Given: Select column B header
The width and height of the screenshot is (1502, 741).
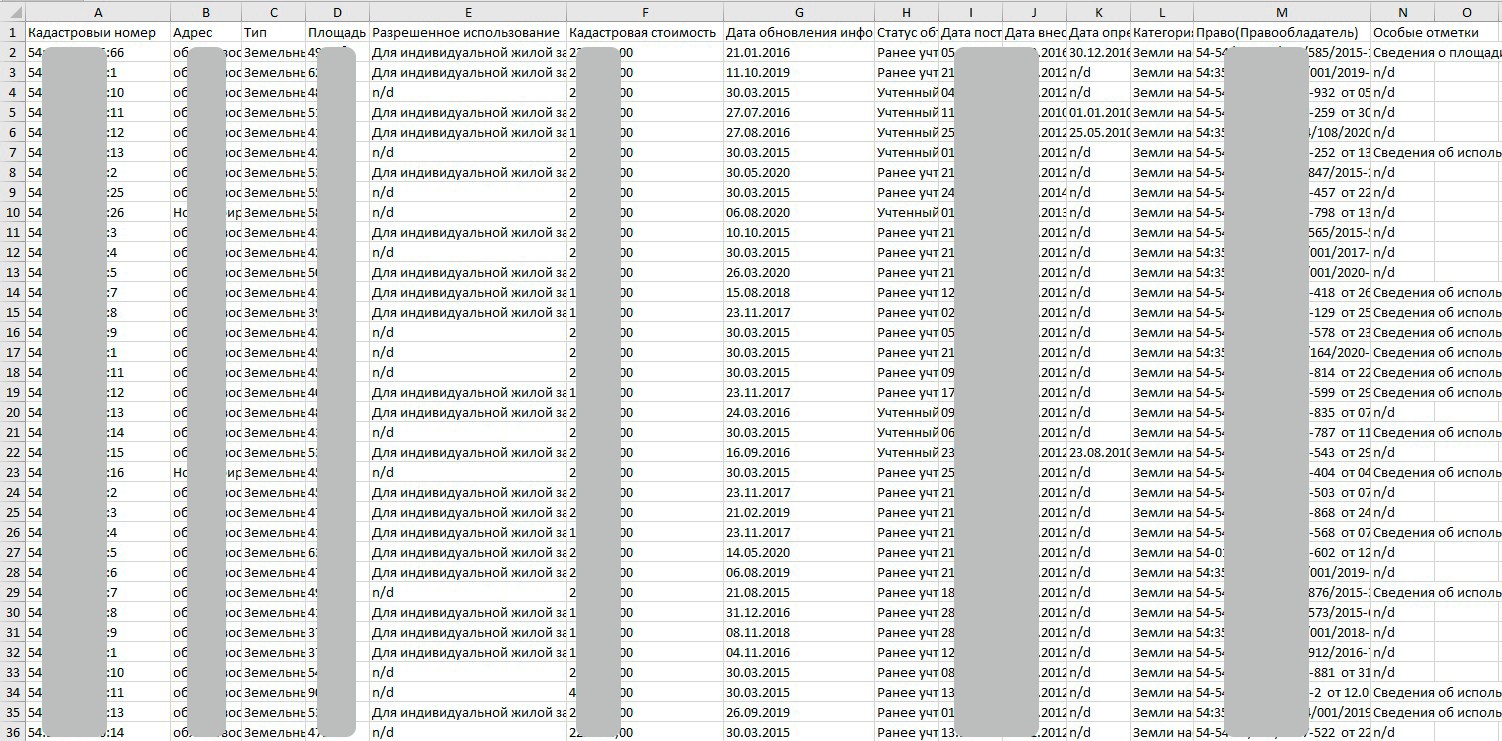Looking at the screenshot, I should [x=206, y=11].
